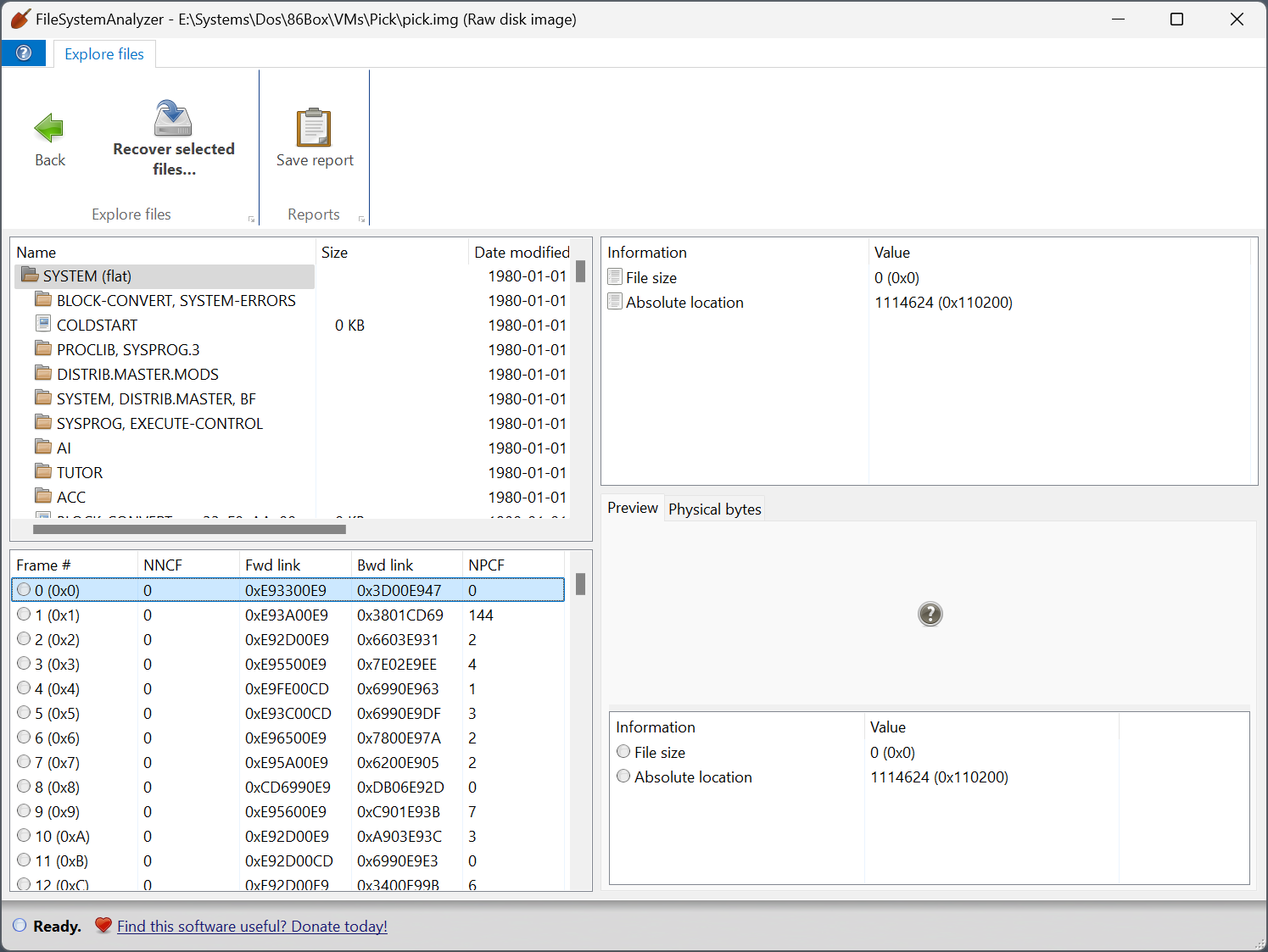Click the Recover selected files disk icon
The width and height of the screenshot is (1268, 952).
(173, 118)
